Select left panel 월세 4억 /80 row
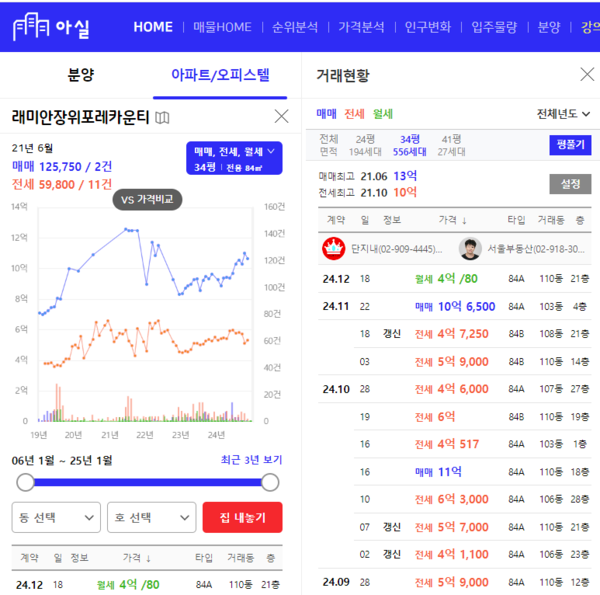The height and width of the screenshot is (595, 600). [x=147, y=584]
